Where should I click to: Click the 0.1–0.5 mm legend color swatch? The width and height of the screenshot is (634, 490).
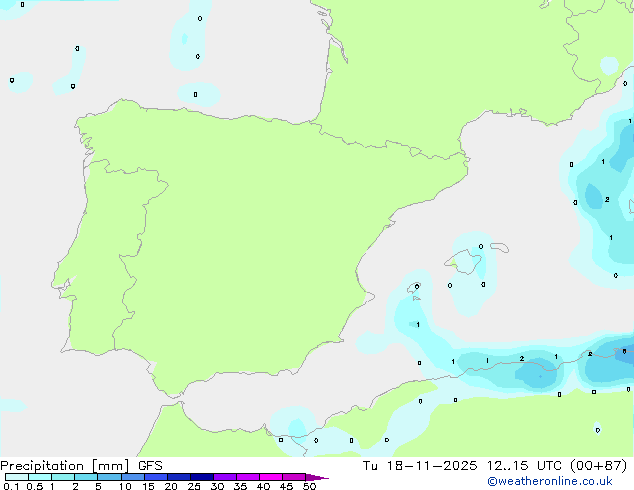(x=17, y=477)
